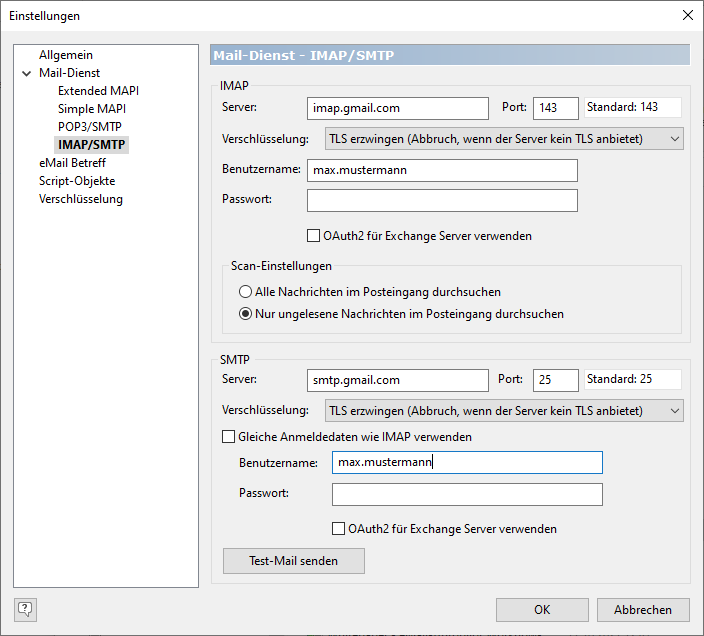Click the help question mark icon

[x=25, y=608]
